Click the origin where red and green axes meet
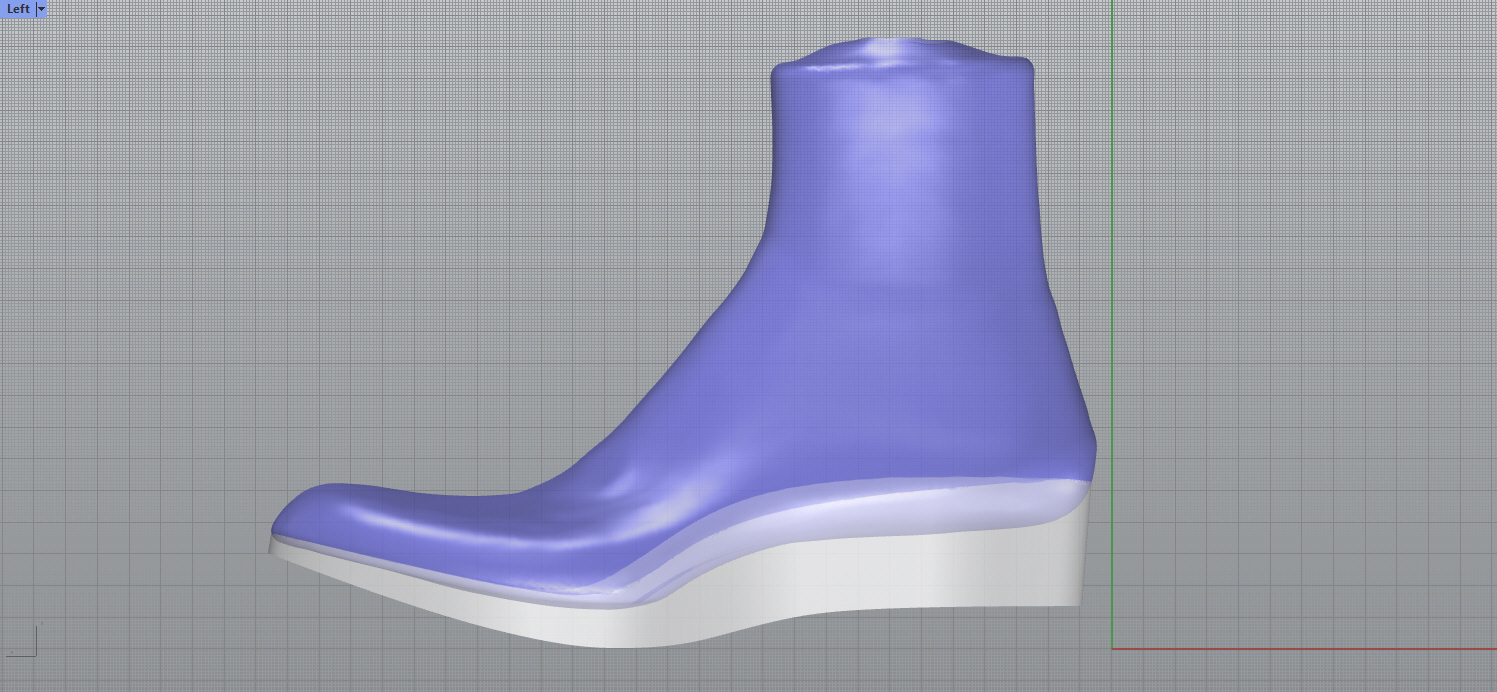 point(1112,648)
